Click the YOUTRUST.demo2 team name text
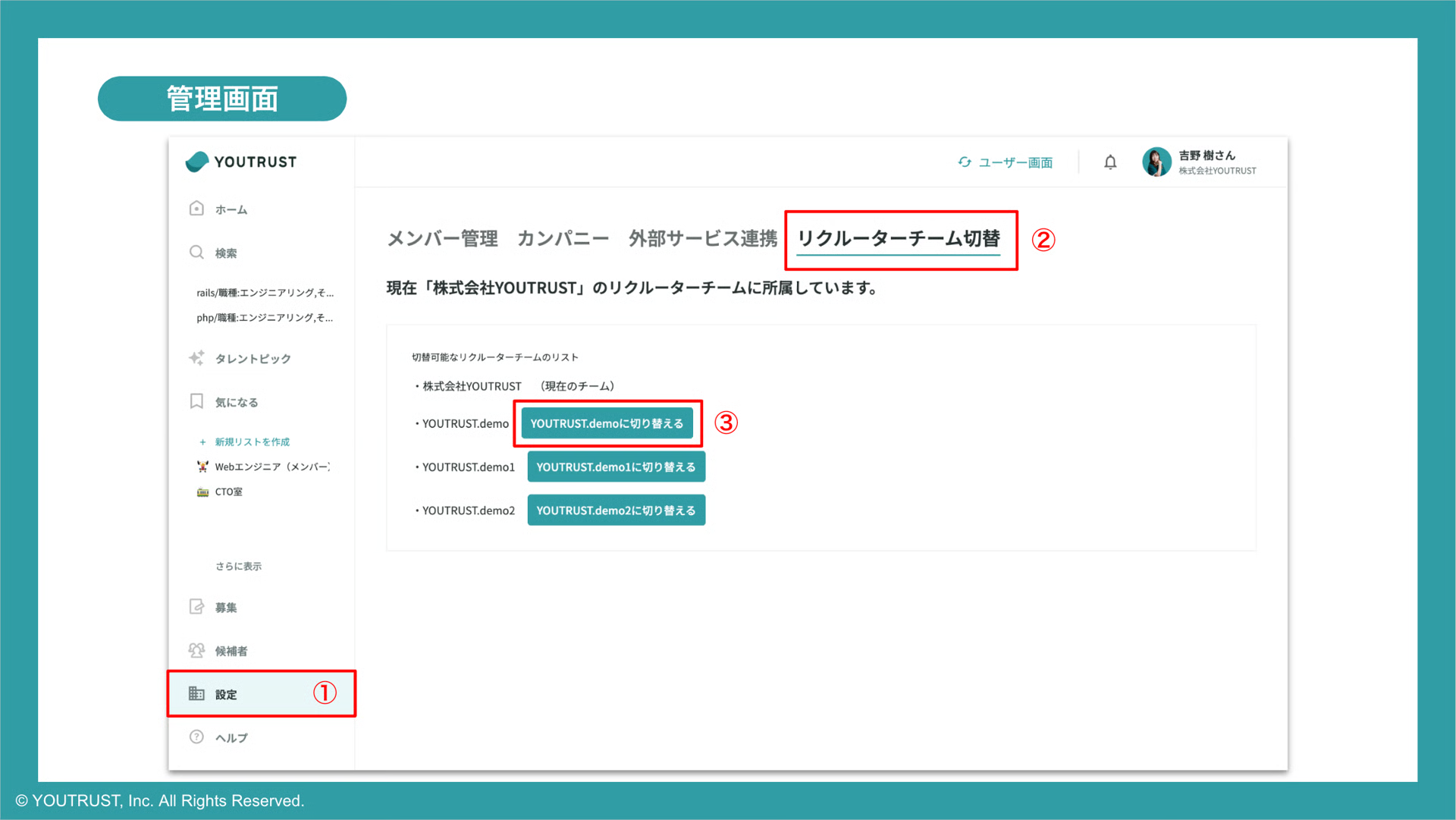The image size is (1456, 820). pyautogui.click(x=469, y=511)
